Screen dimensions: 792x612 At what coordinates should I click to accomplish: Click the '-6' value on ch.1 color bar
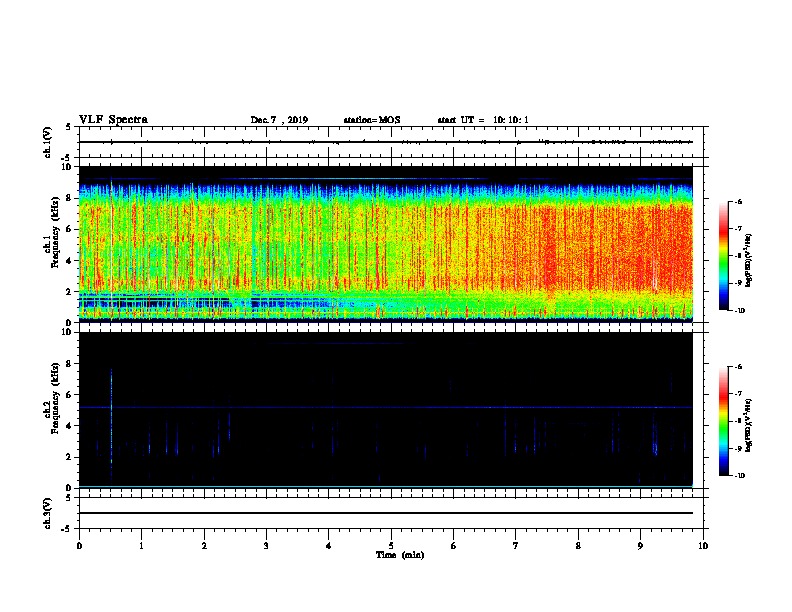pyautogui.click(x=737, y=201)
